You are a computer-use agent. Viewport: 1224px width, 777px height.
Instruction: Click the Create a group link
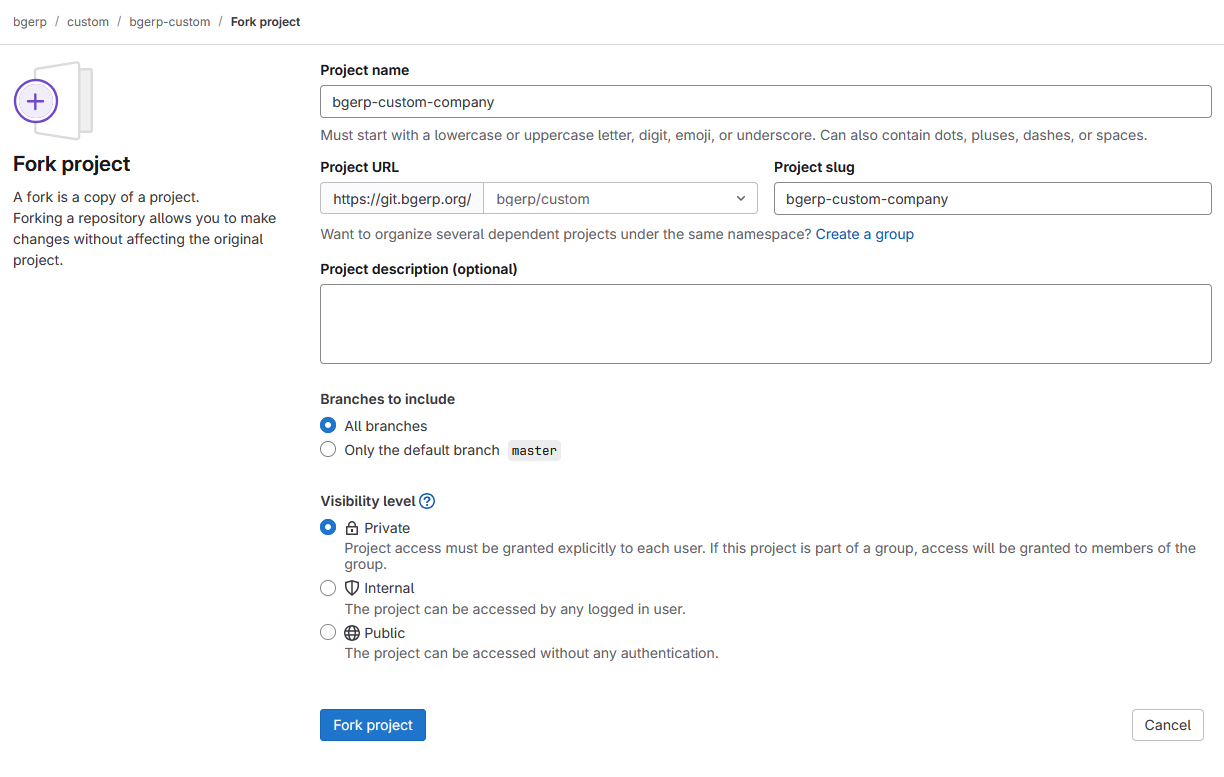(x=864, y=233)
